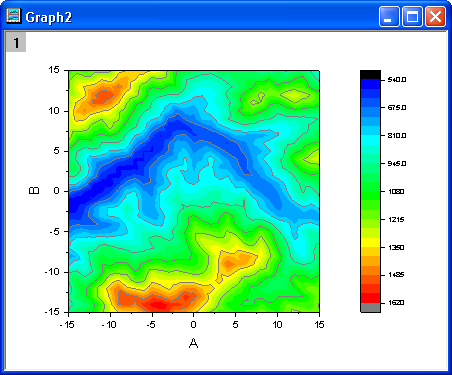Select layer 1 icon in corner

pos(16,42)
